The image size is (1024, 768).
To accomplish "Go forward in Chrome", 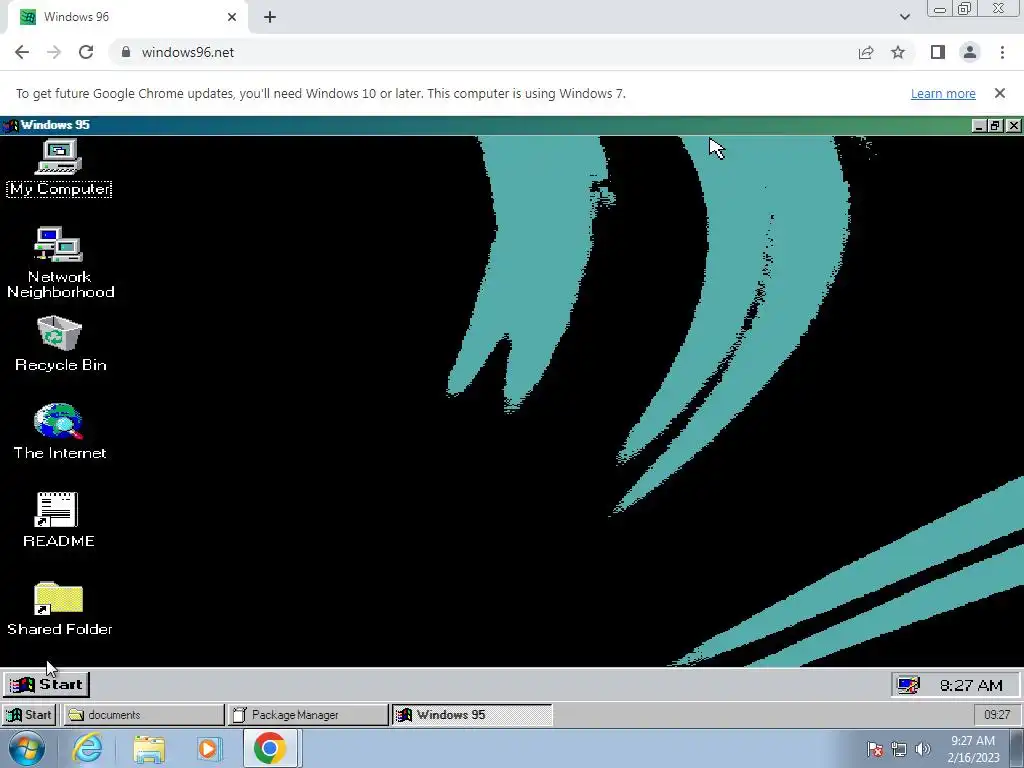I will point(54,52).
